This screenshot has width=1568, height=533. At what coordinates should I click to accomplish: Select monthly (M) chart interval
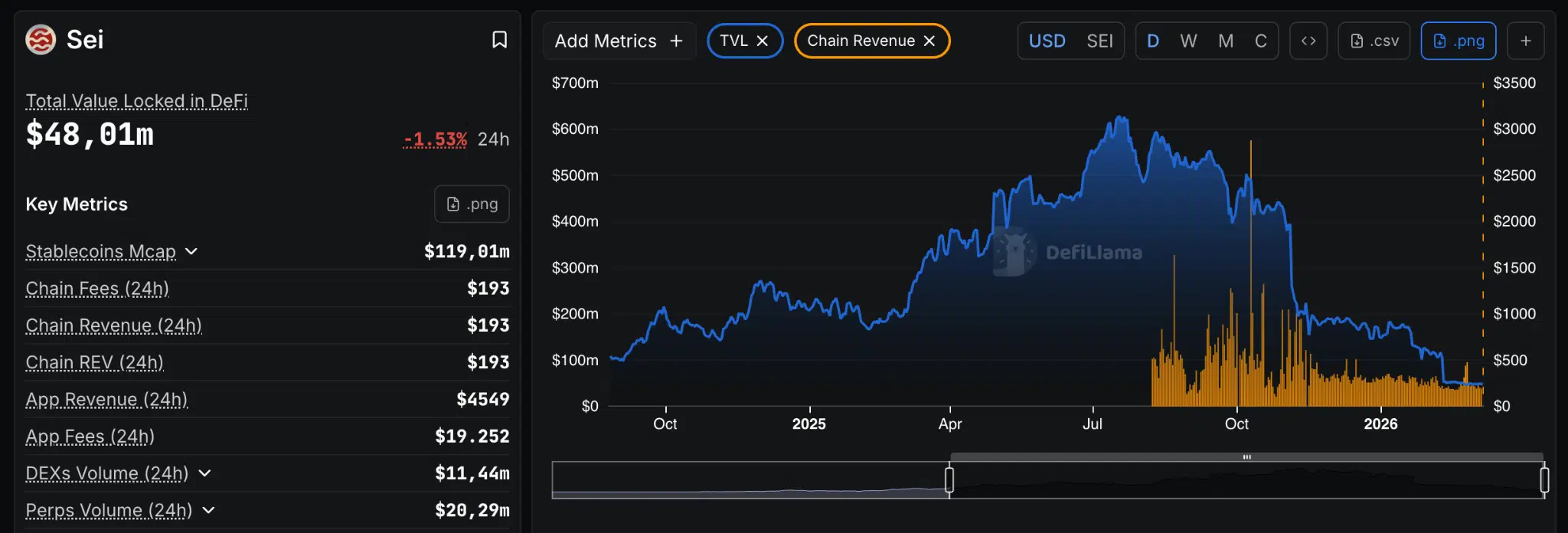coord(1226,41)
